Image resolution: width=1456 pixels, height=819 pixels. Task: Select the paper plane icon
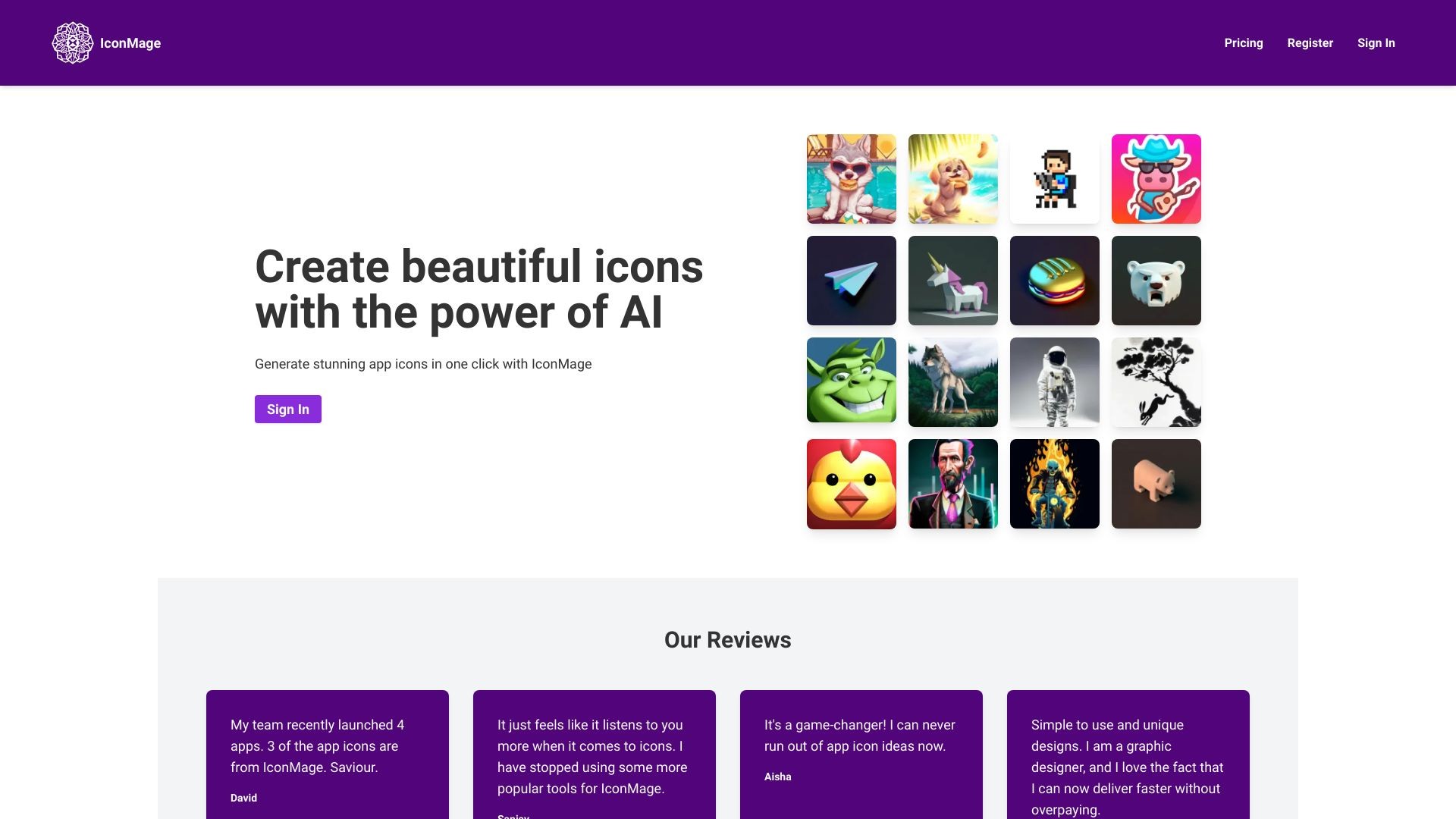tap(851, 281)
